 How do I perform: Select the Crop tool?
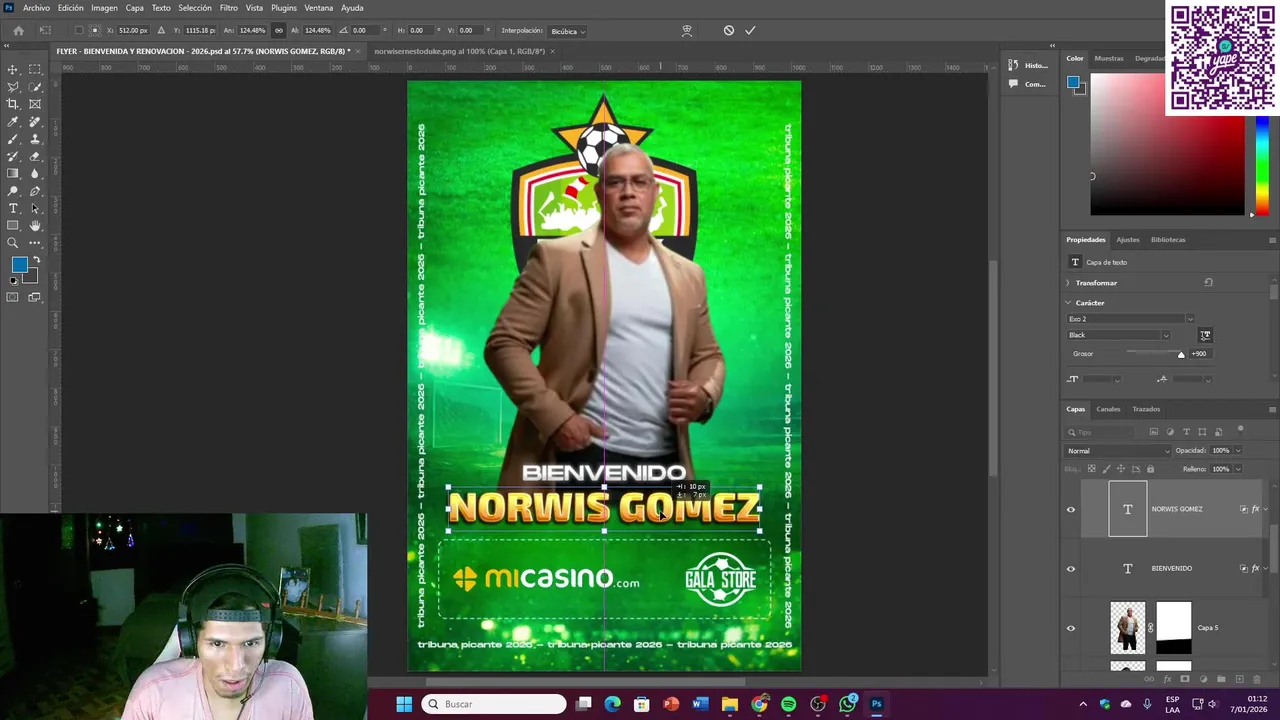tap(13, 104)
